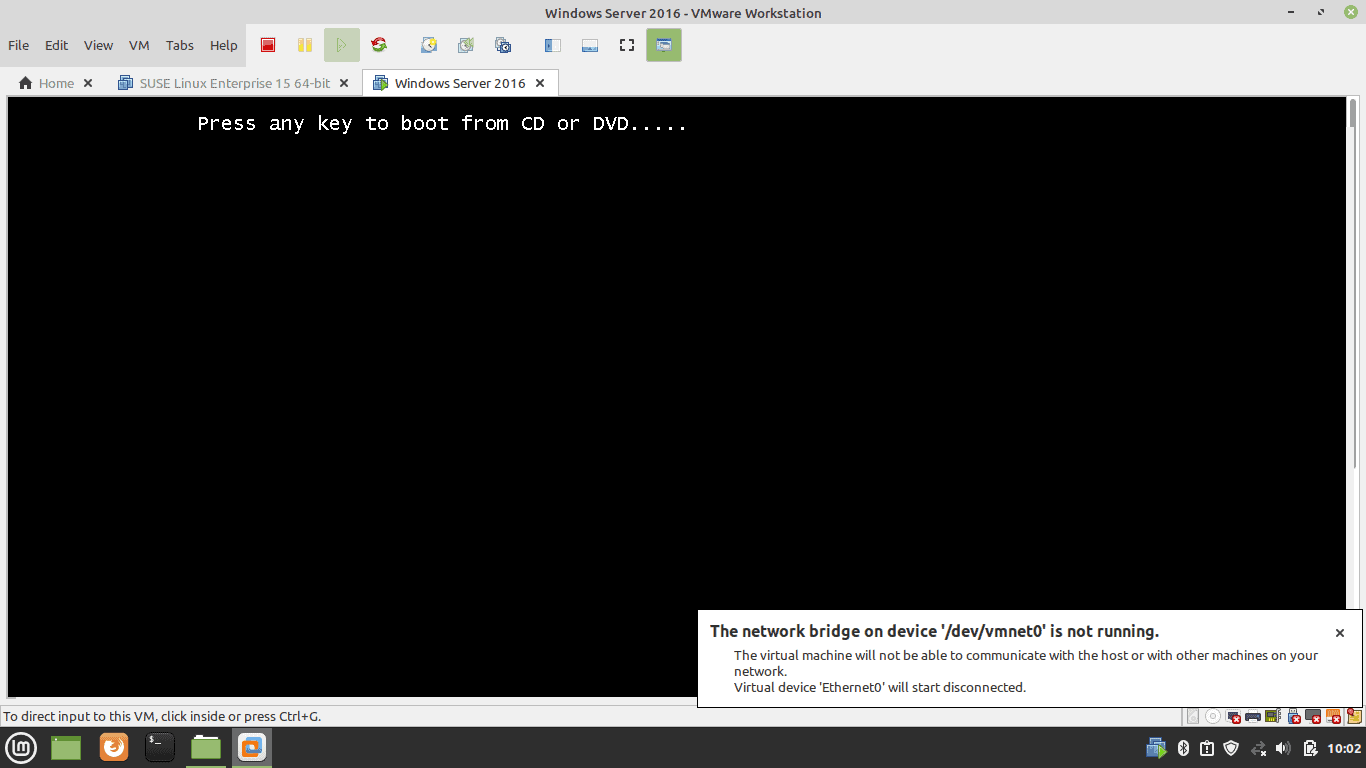
Task: Click the green power-on play icon
Action: (341, 45)
